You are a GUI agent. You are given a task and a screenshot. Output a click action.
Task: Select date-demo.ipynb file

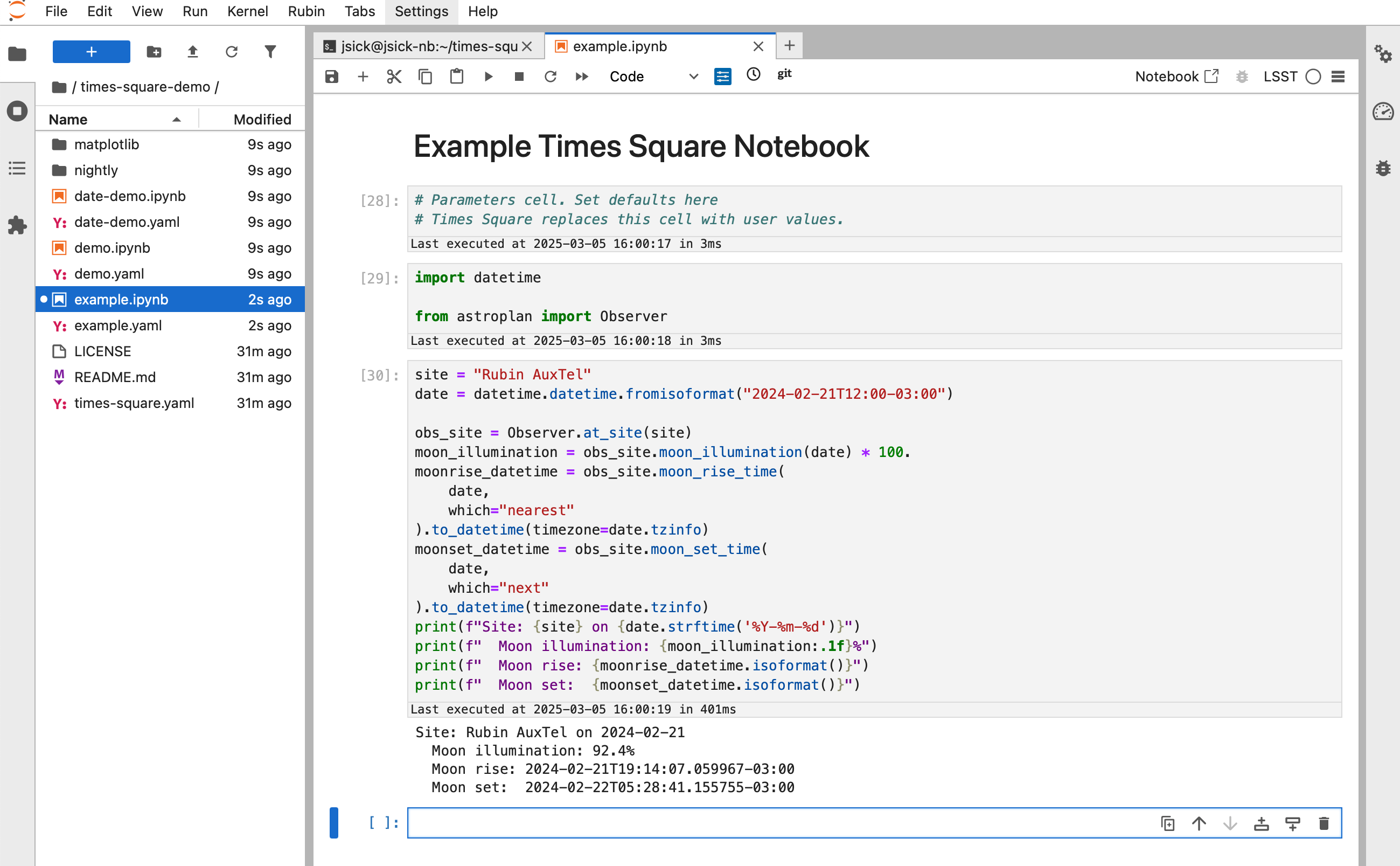pyautogui.click(x=170, y=196)
